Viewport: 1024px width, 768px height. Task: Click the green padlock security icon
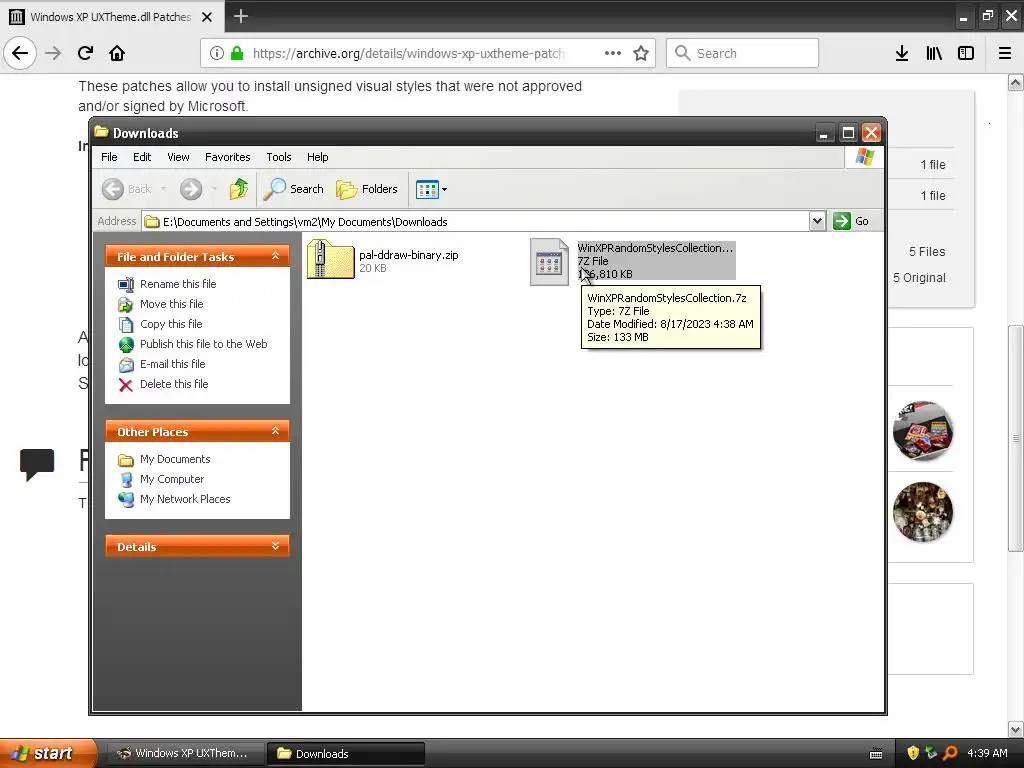coord(237,53)
